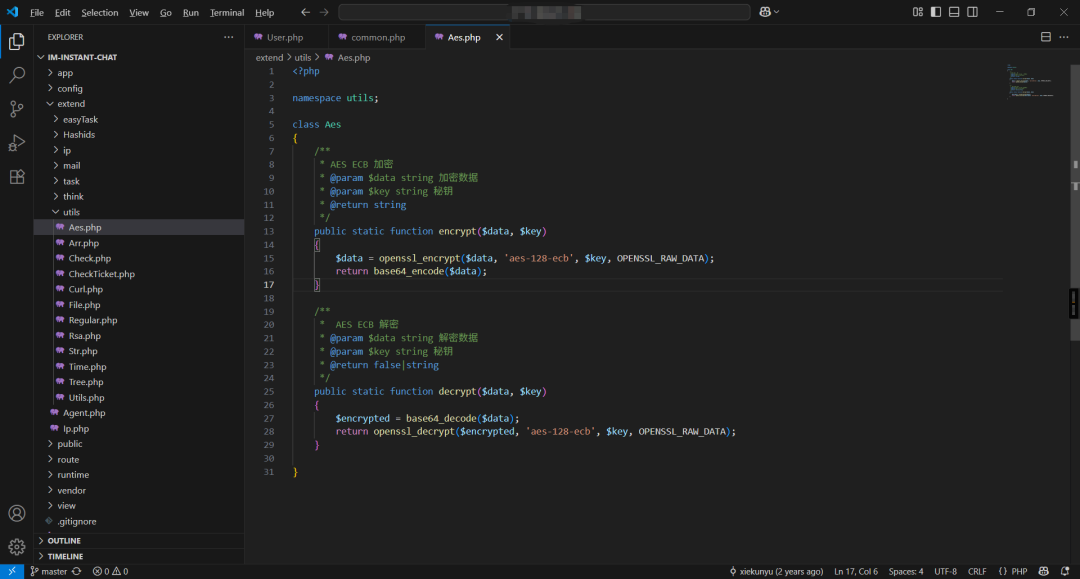Viewport: 1080px width, 579px height.
Task: Open the Manage gear icon
Action: pos(17,547)
